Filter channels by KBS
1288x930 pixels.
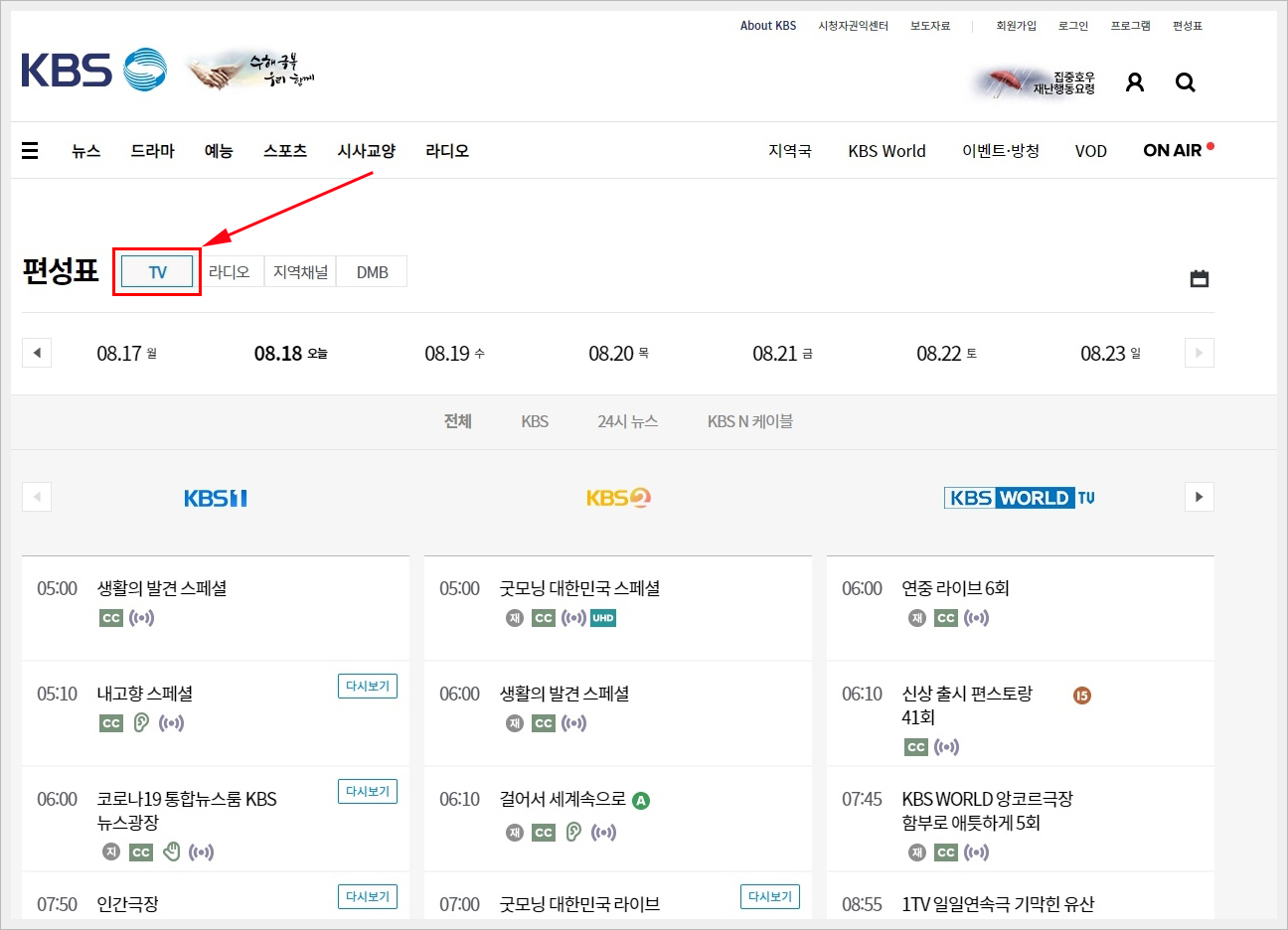pyautogui.click(x=535, y=421)
